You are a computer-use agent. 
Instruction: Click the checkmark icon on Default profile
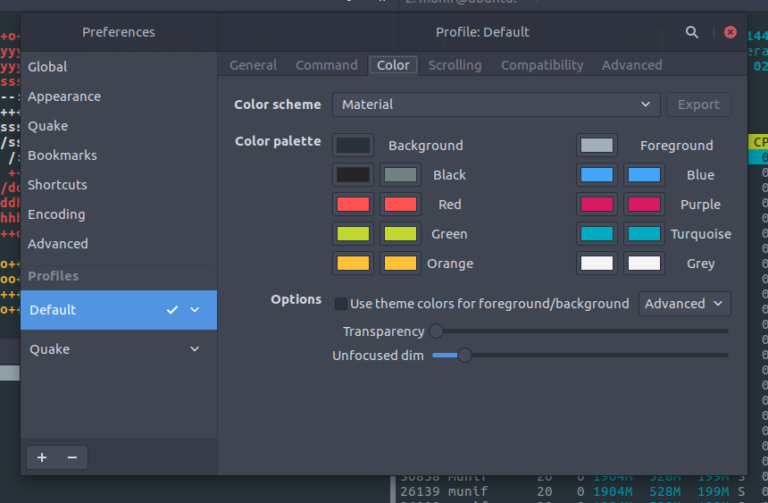pos(172,310)
